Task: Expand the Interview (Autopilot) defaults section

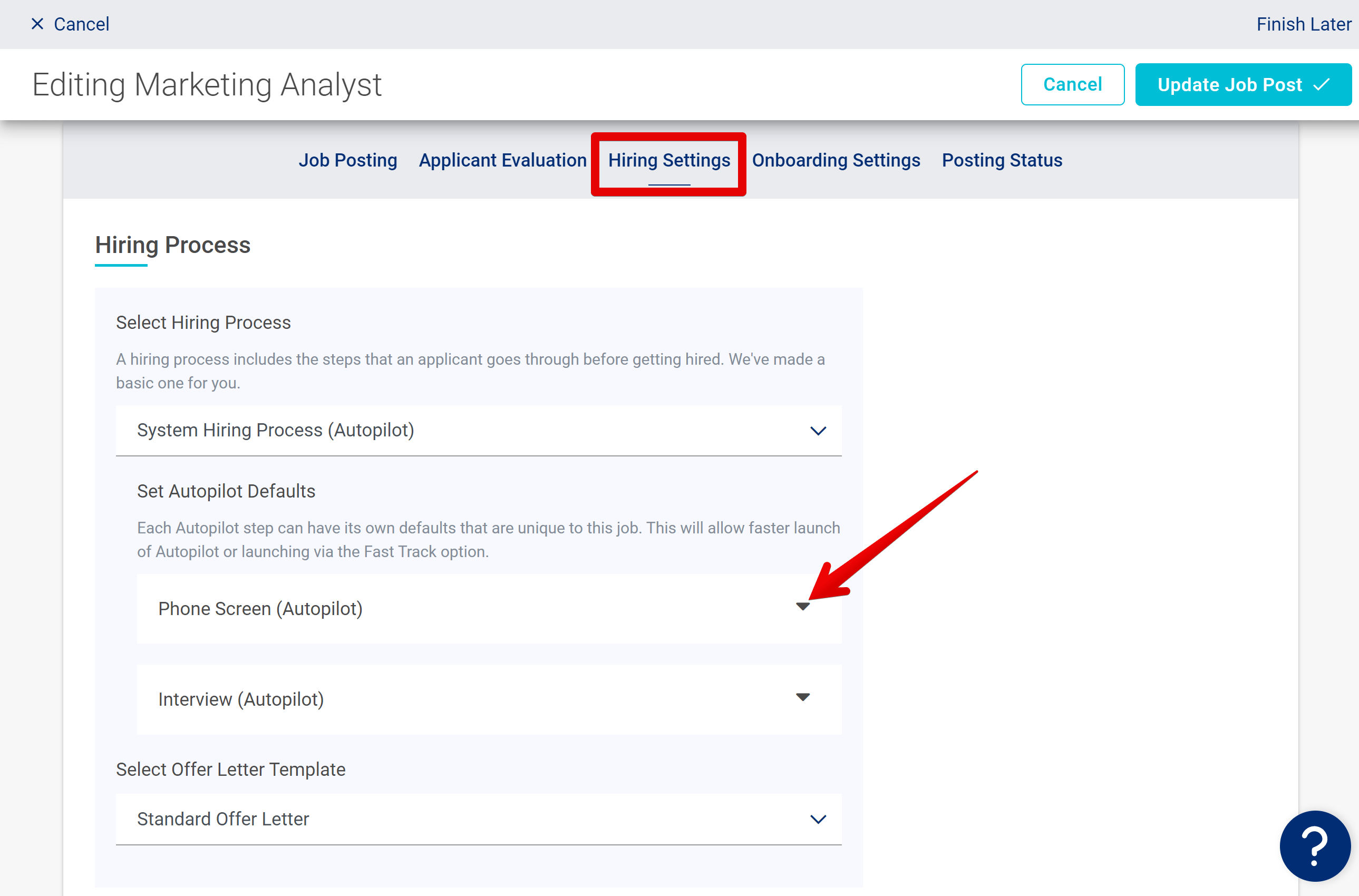Action: pyautogui.click(x=489, y=699)
